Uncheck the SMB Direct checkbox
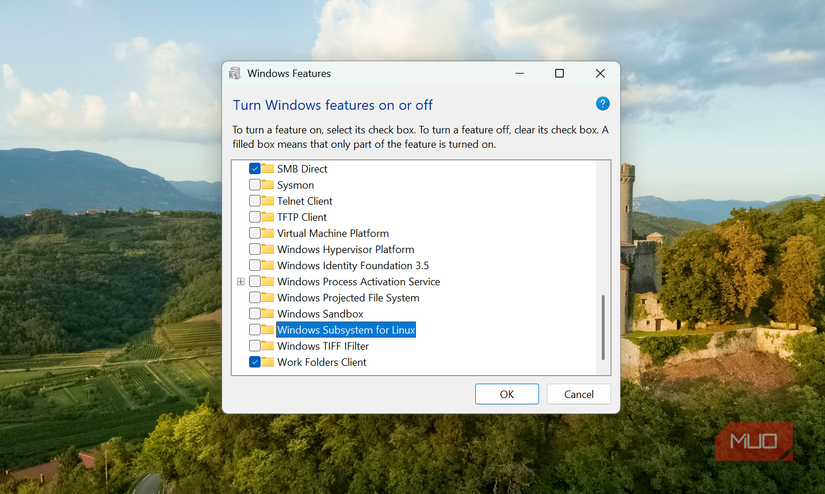Image resolution: width=825 pixels, height=494 pixels. click(255, 169)
